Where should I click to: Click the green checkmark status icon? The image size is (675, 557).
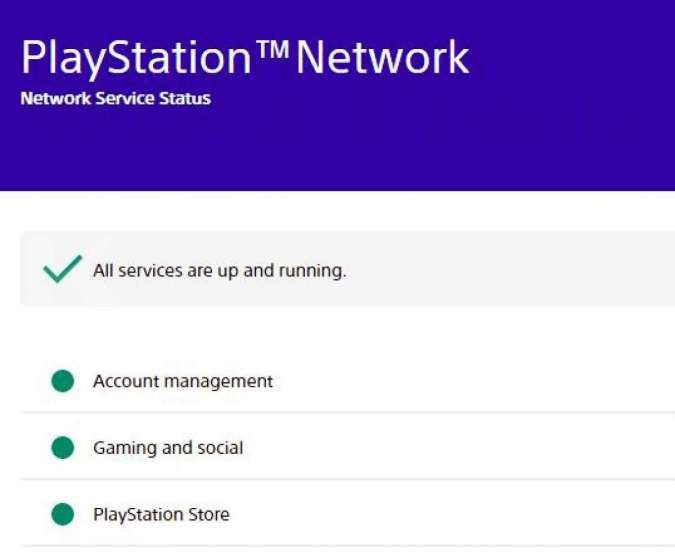(62, 269)
